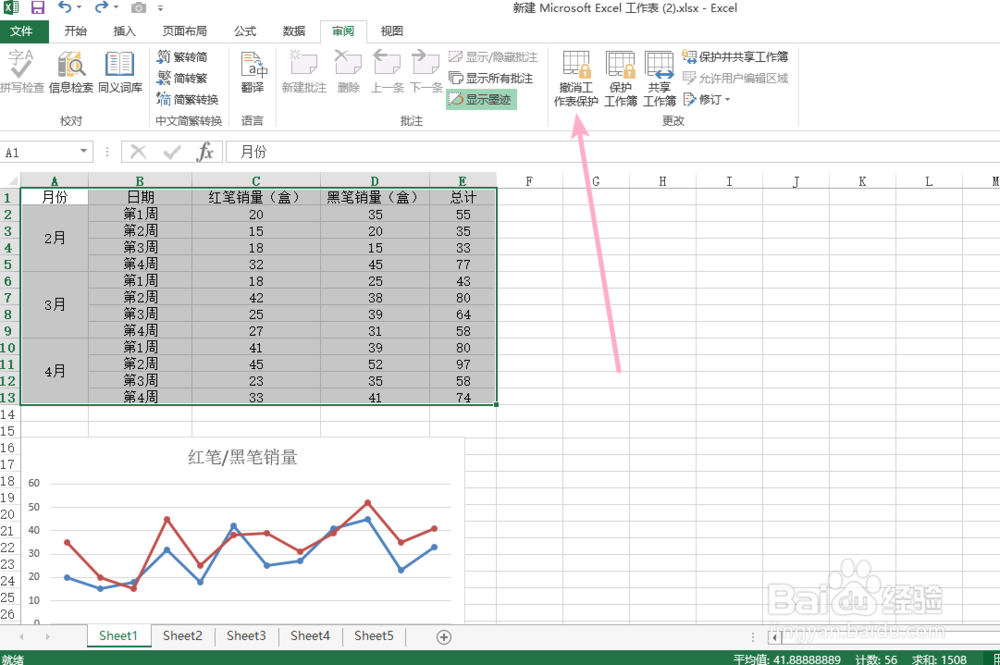Viewport: 1000px width, 665px height.
Task: Toggle 显示墨迹 ink display off
Action: (x=480, y=99)
